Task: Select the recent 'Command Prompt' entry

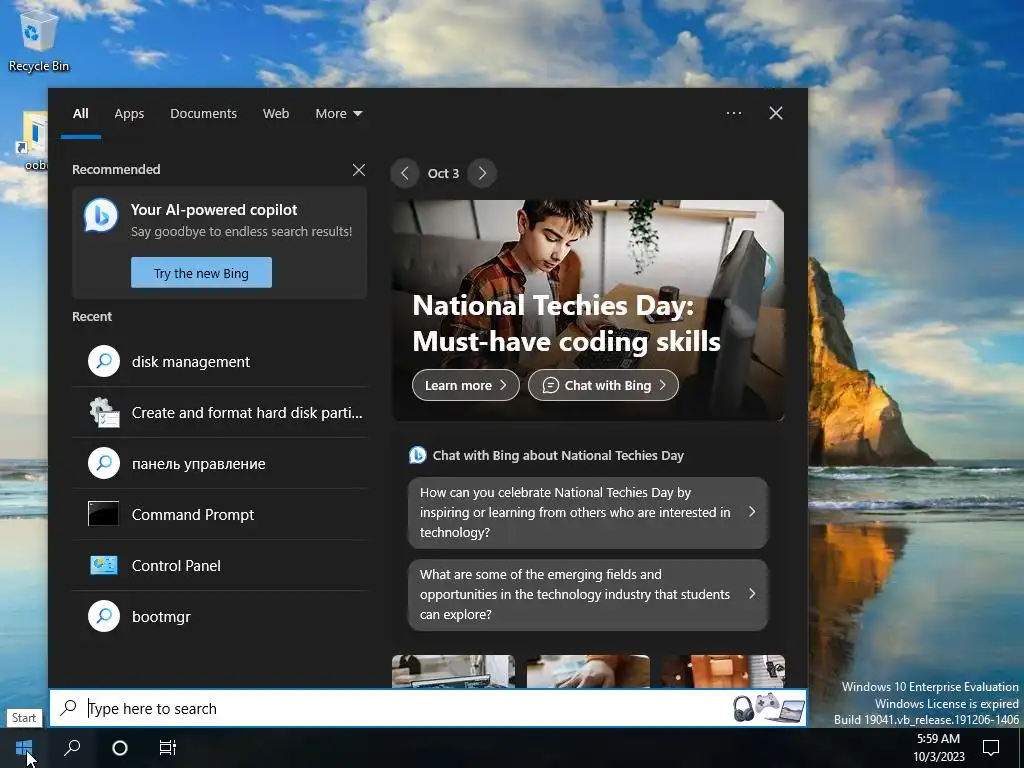Action: (219, 514)
